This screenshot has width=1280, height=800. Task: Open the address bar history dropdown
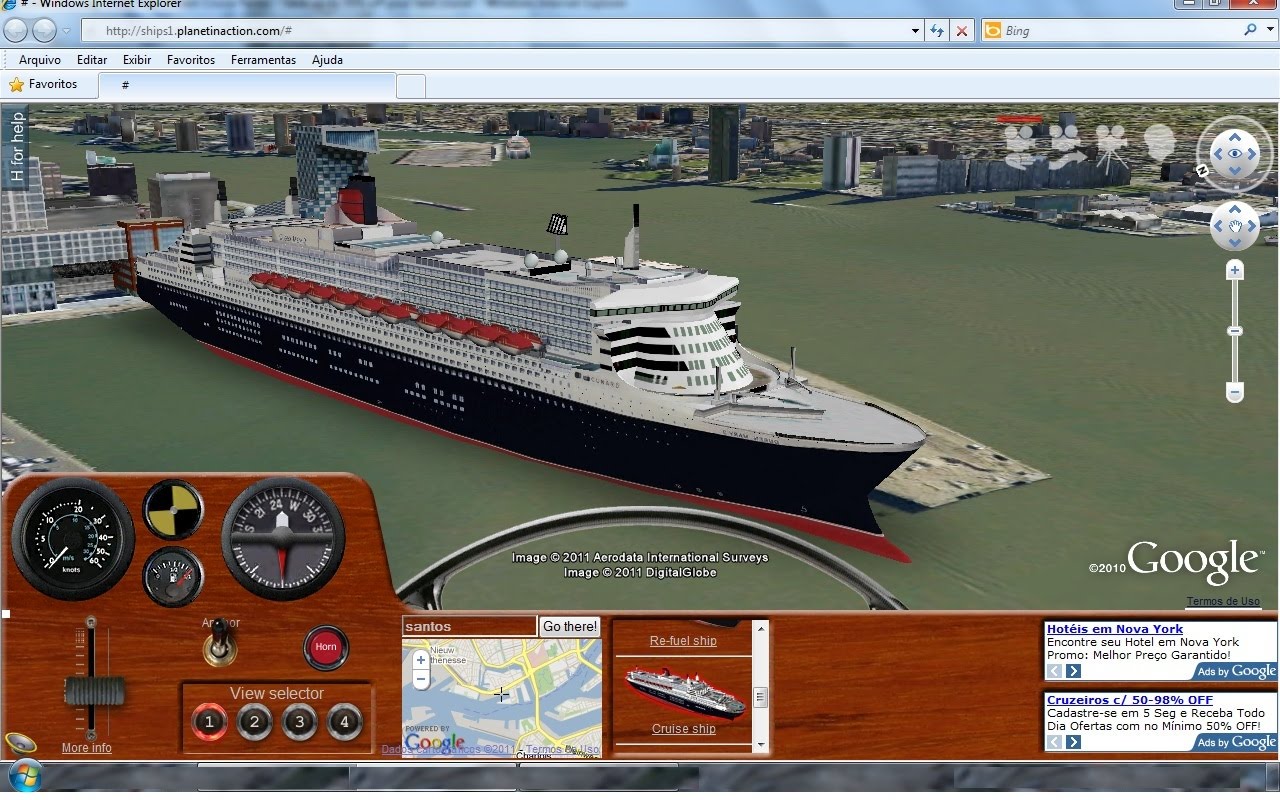click(913, 30)
